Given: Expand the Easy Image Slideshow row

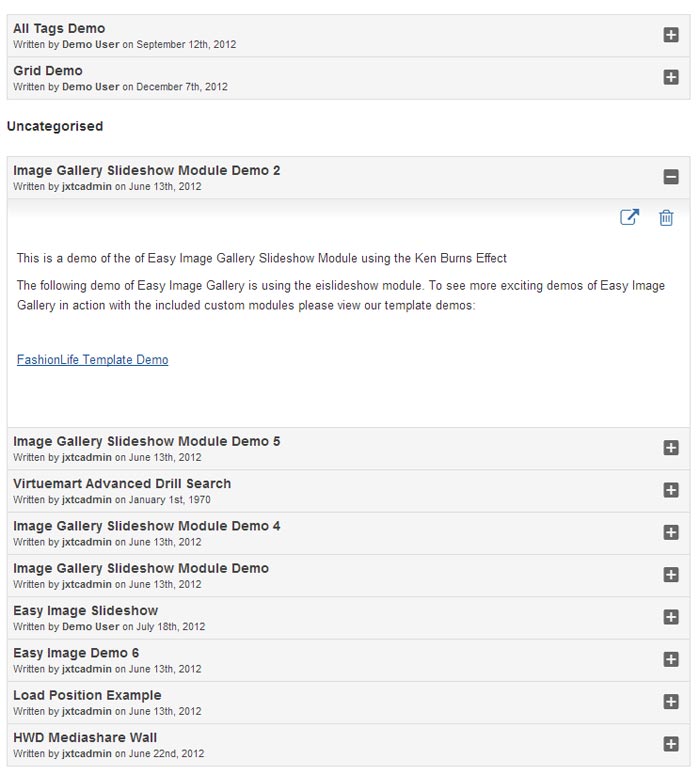Looking at the screenshot, I should click(671, 617).
